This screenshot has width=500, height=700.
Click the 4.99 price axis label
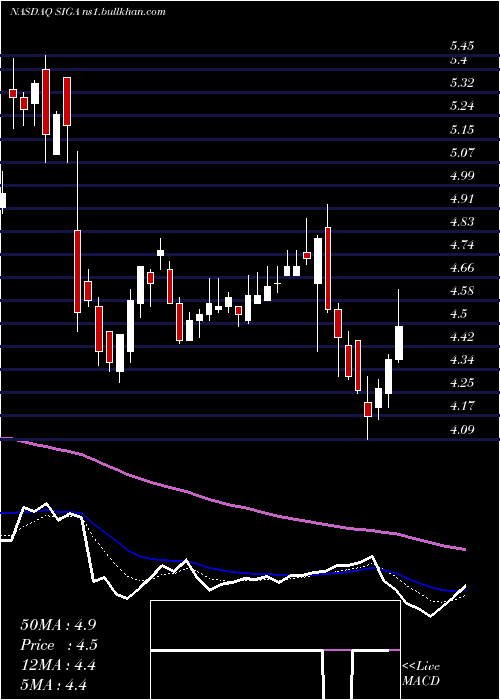[x=462, y=175]
